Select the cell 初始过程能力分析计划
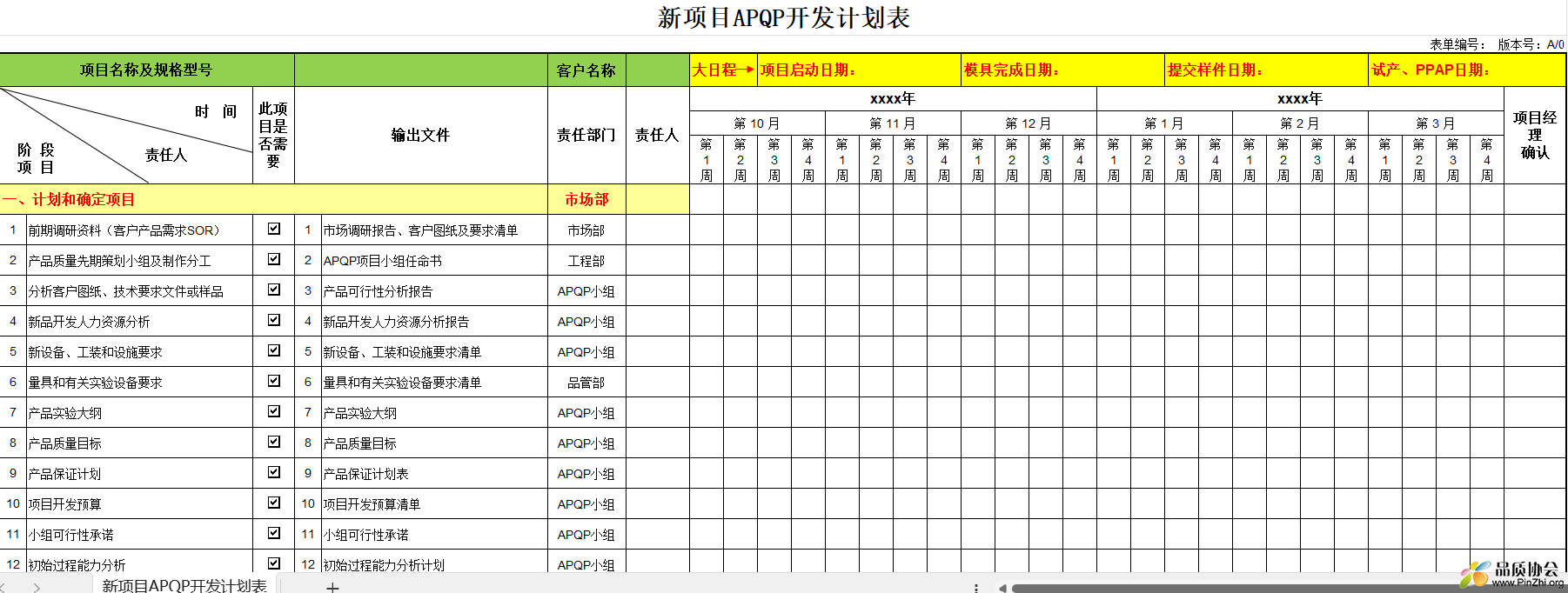This screenshot has height=593, width=1568. (434, 563)
